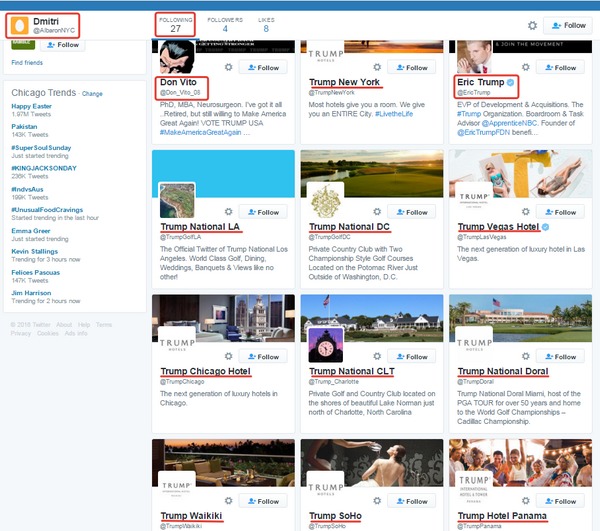
Task: Open footer Privacy link
Action: click(x=21, y=333)
